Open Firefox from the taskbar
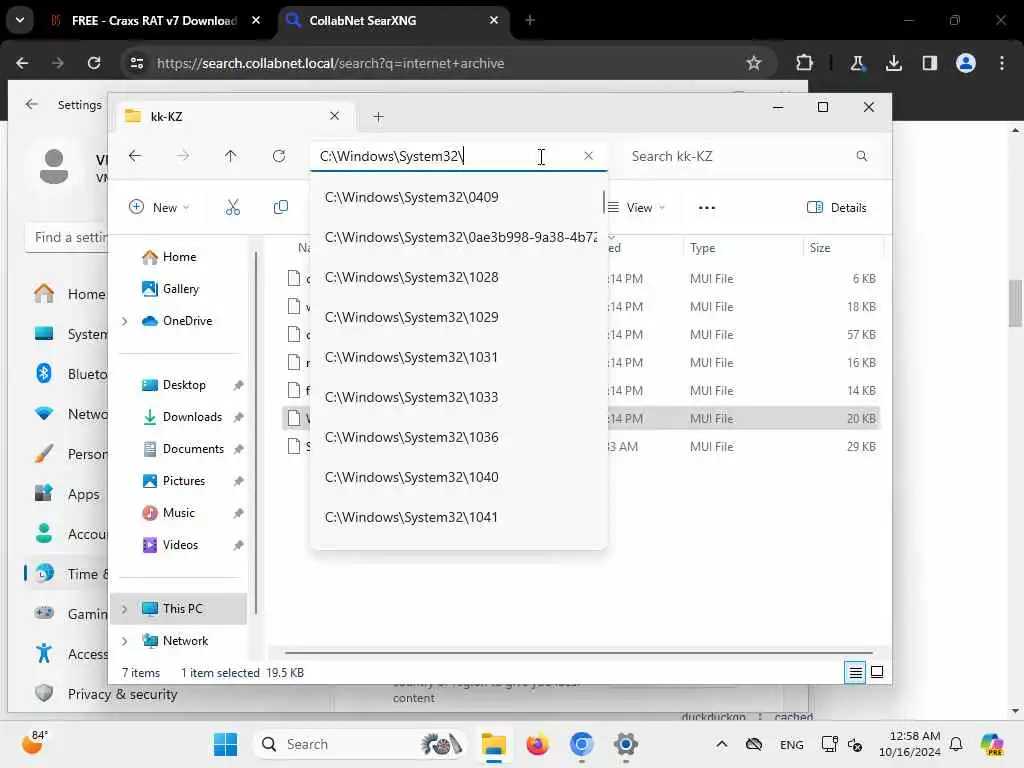1024x768 pixels. 537,744
